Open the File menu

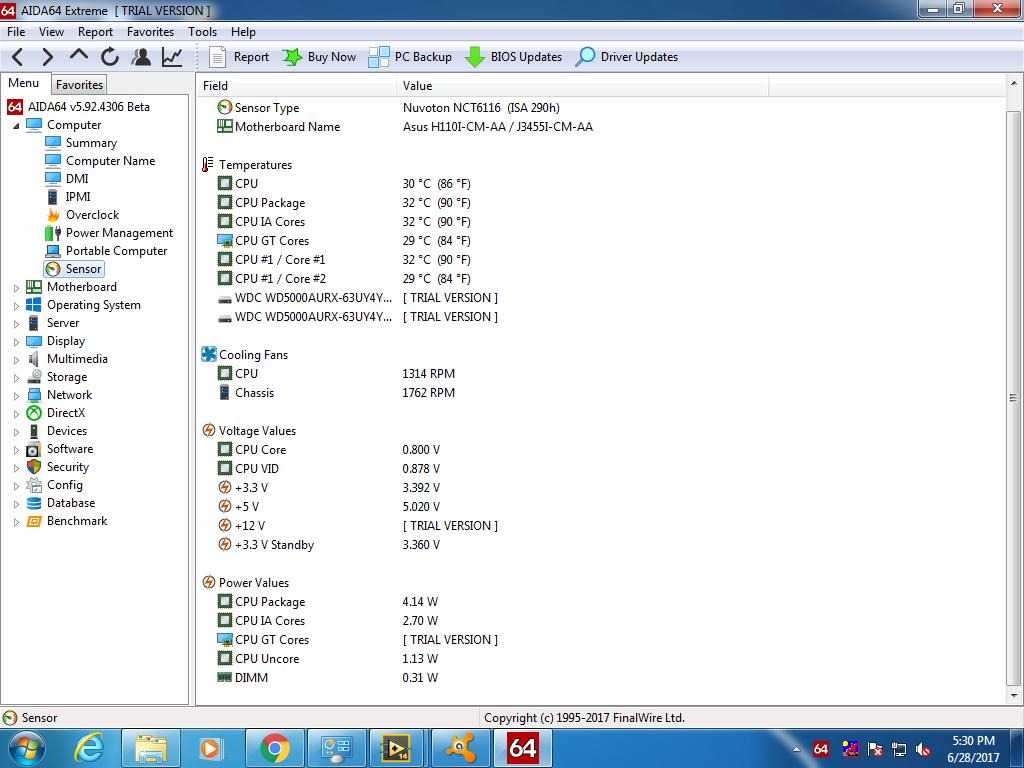coord(16,31)
